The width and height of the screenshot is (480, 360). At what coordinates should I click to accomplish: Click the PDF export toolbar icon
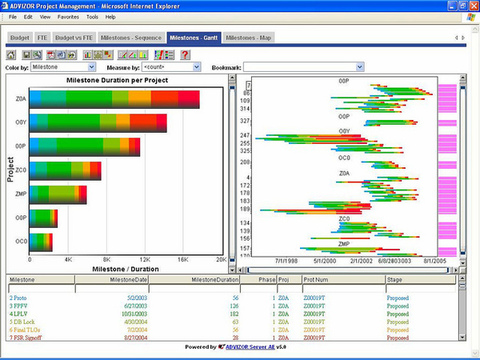[x=51, y=55]
